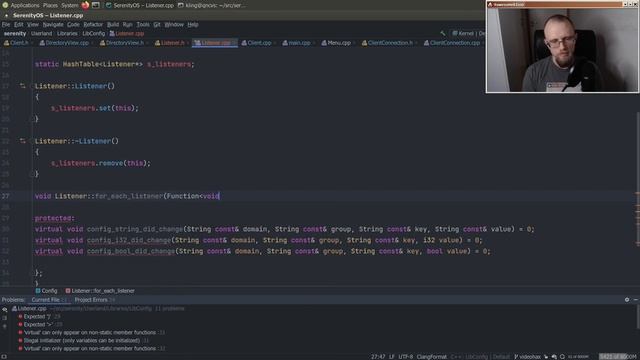Open the videohax git branch widget
Screen dimensions: 640x360
click(x=527, y=357)
